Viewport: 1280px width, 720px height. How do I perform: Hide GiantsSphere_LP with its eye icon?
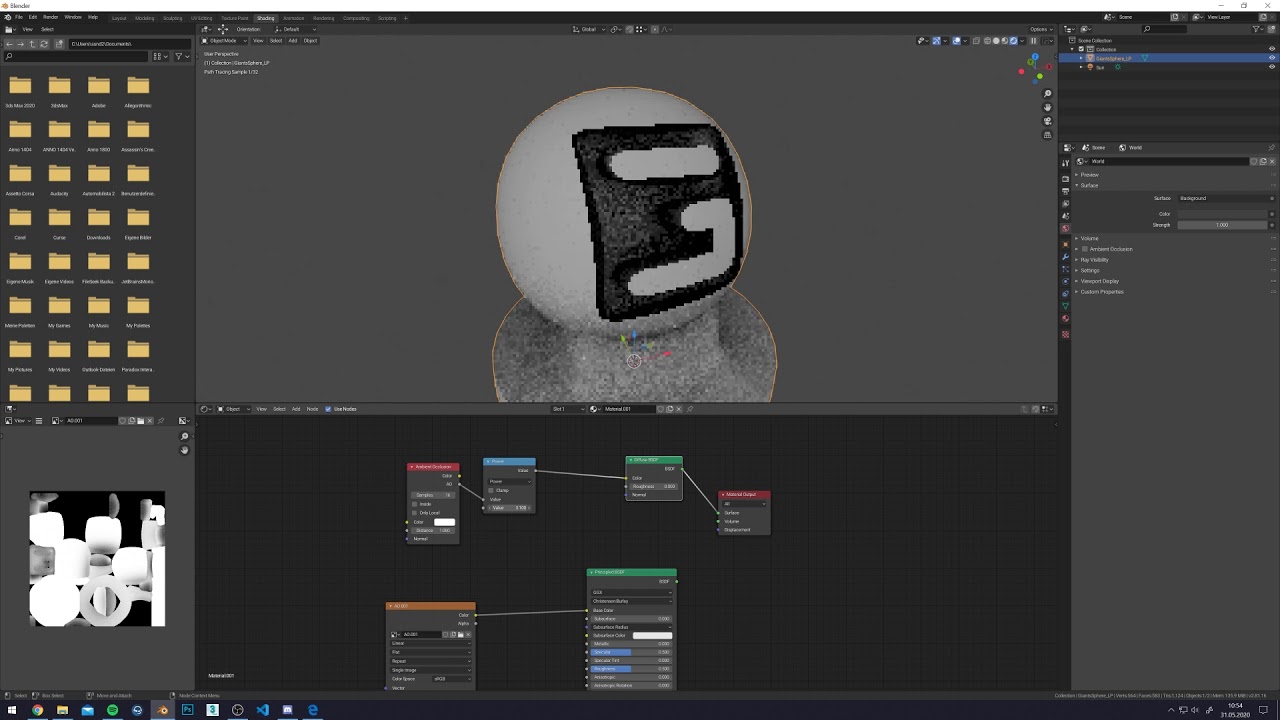coord(1272,58)
